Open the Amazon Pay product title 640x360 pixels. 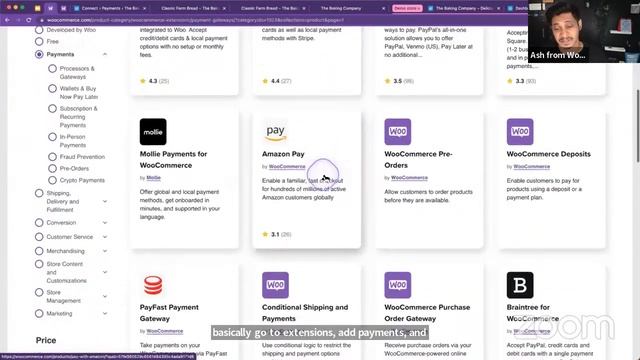point(283,154)
